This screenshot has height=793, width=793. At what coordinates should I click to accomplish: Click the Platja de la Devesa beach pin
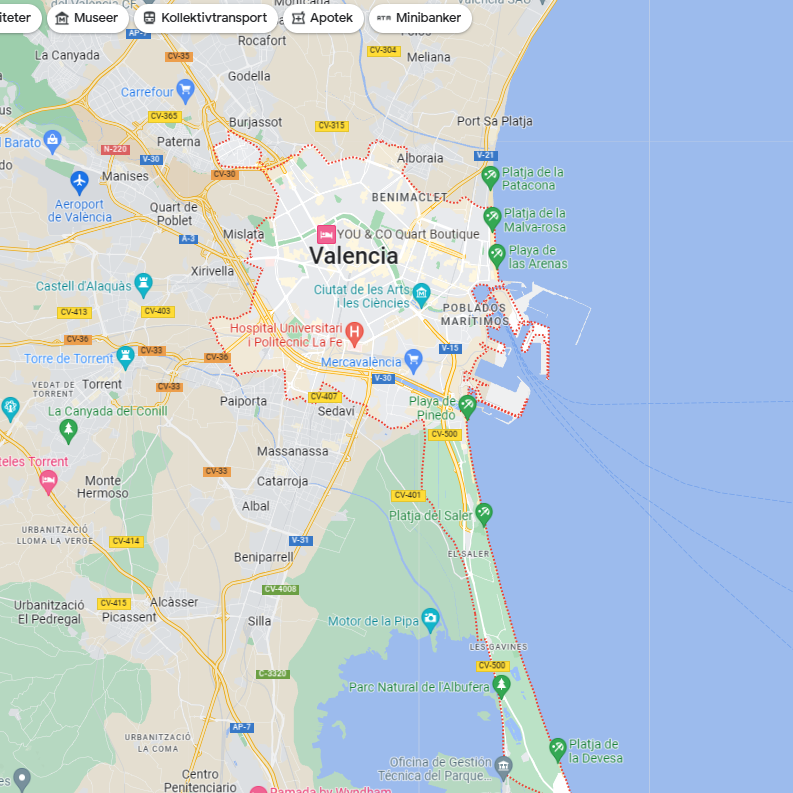558,750
